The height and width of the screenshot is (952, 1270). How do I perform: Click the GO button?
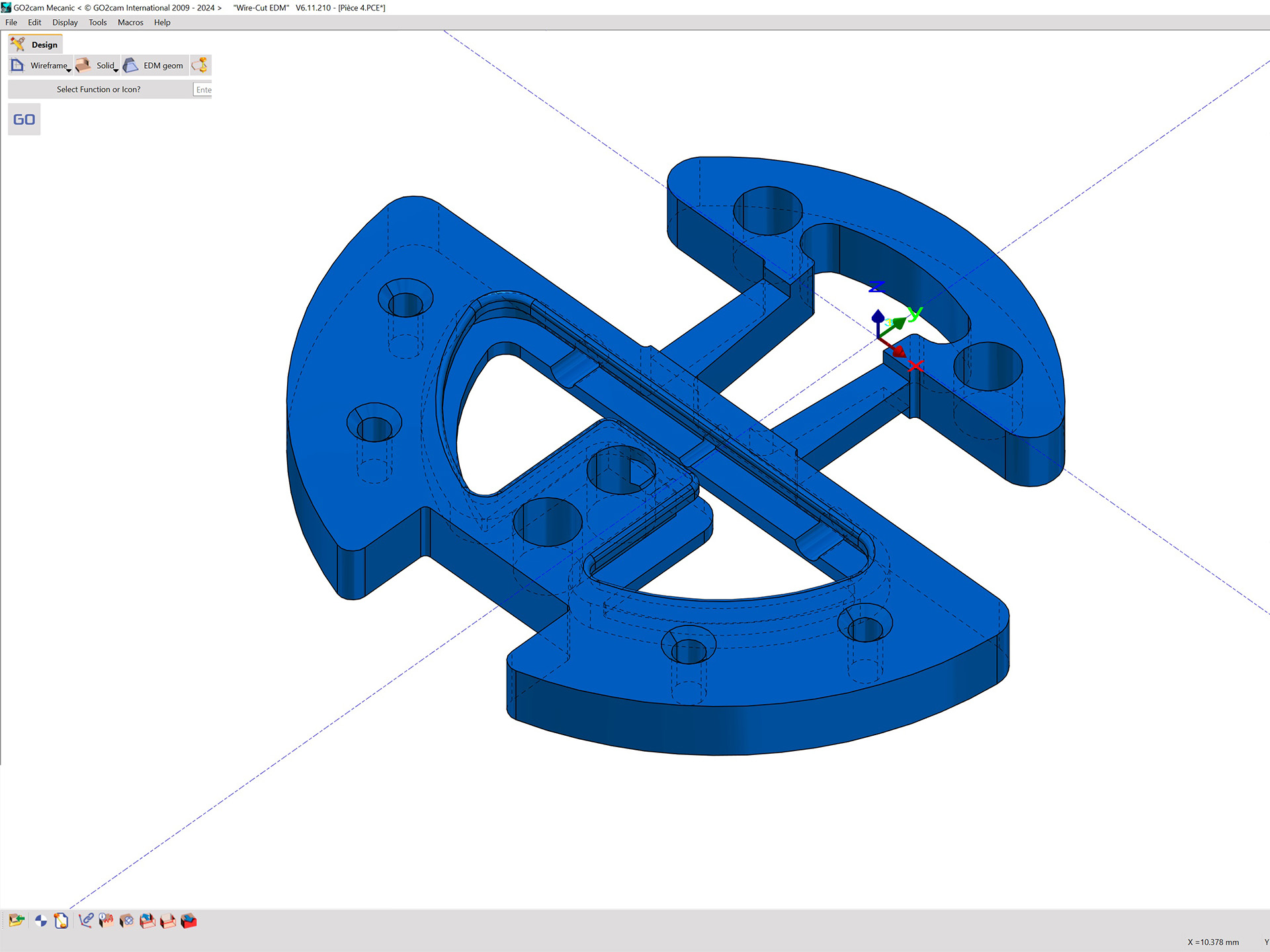pos(24,120)
